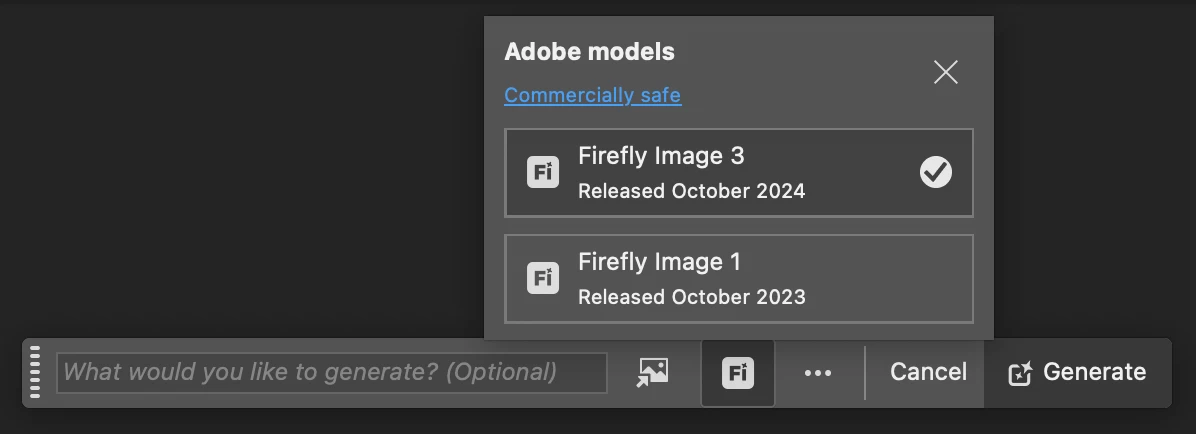Click the checkmark on Firefly Image 3
Screen dimensions: 1196x434
(936, 172)
